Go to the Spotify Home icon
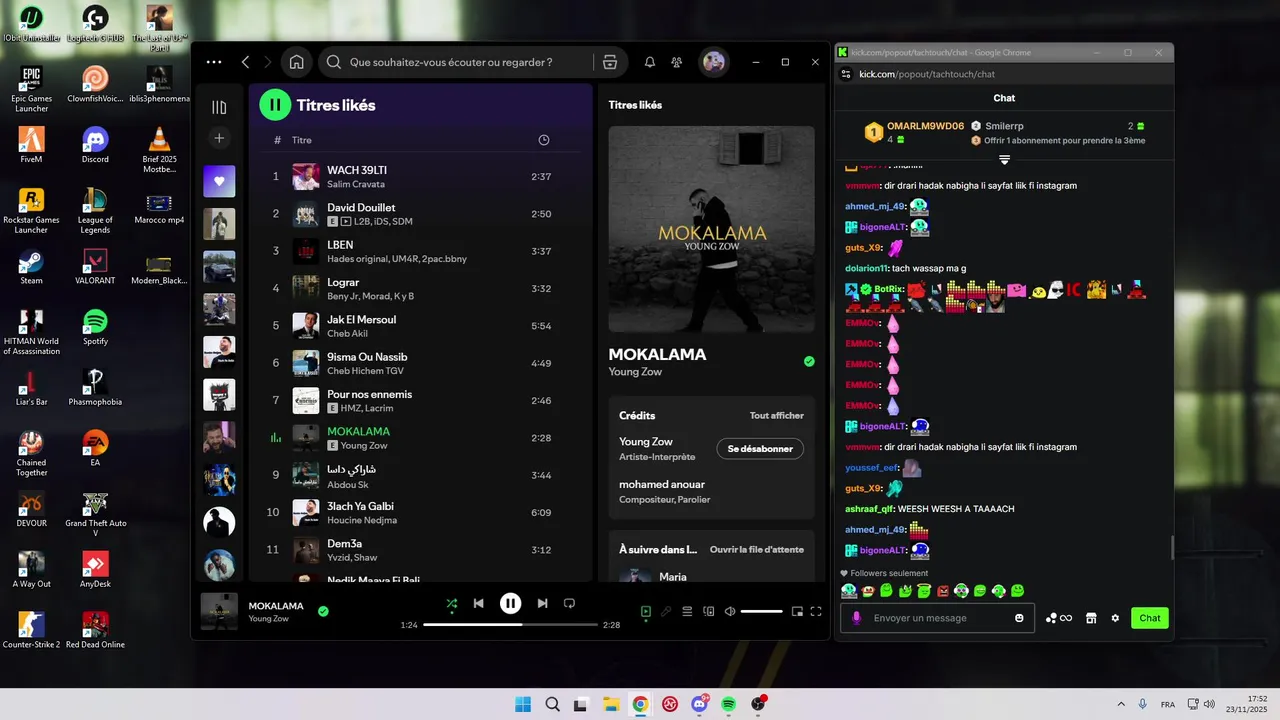 pos(297,62)
